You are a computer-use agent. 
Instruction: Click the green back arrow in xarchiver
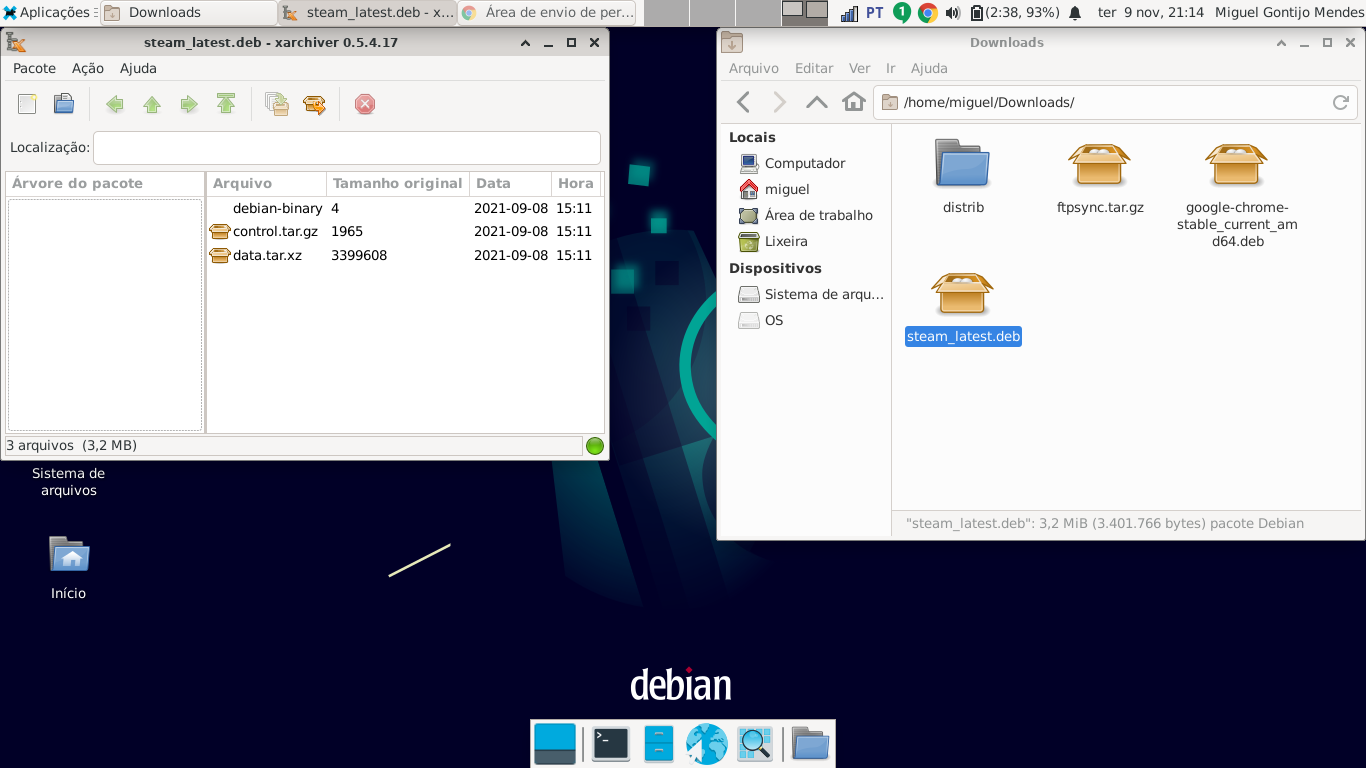point(115,104)
